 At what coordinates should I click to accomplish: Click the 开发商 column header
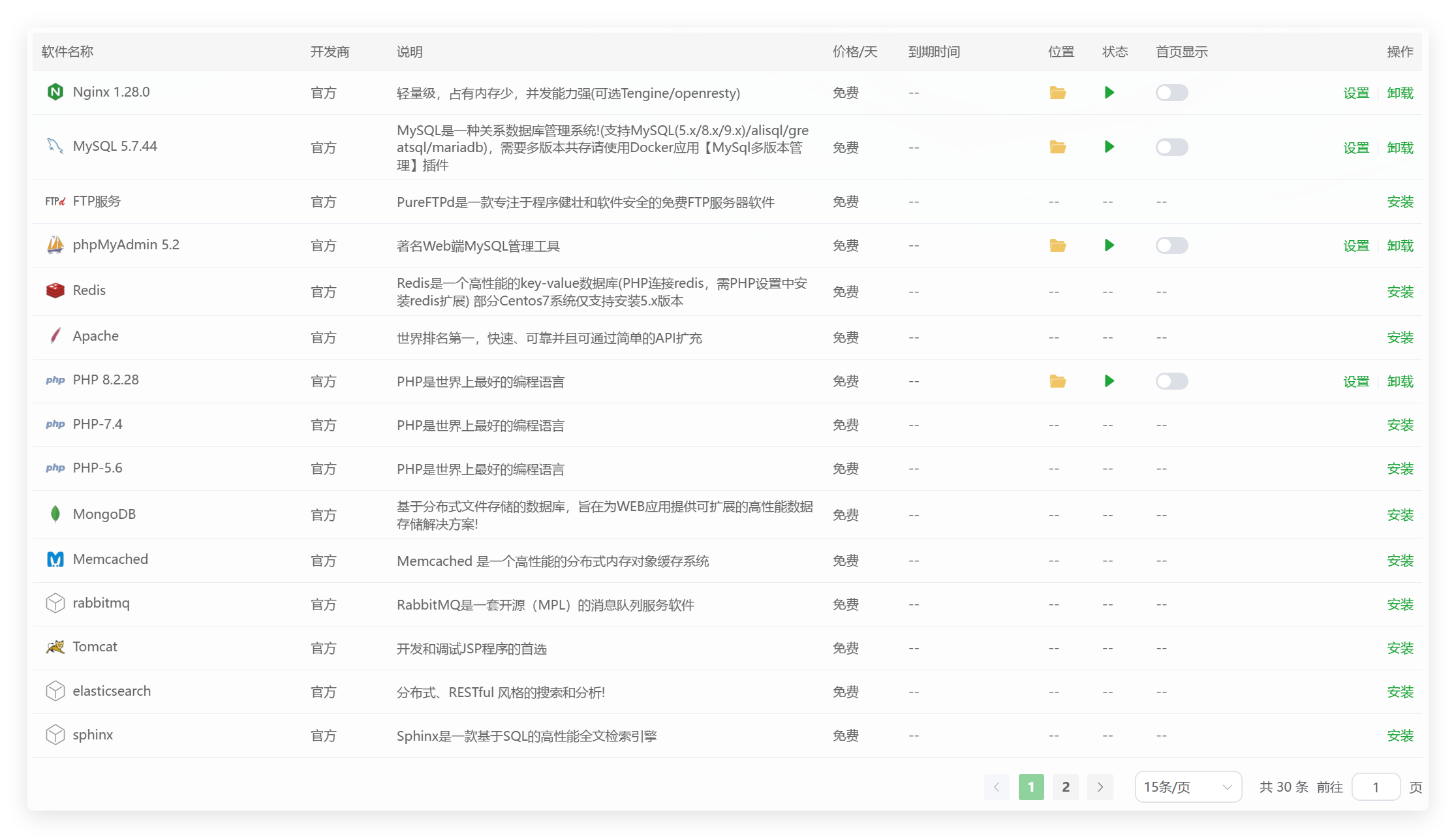pos(330,52)
